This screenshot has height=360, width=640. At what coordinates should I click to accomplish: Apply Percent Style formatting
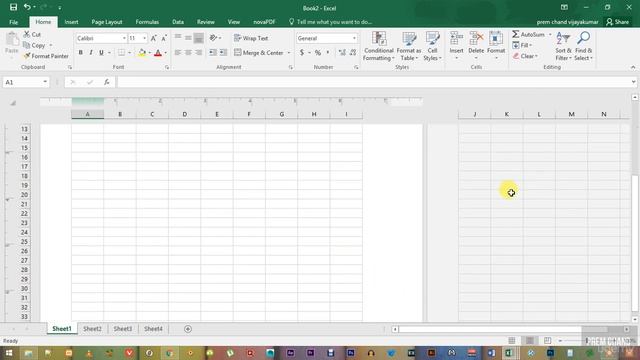318,53
